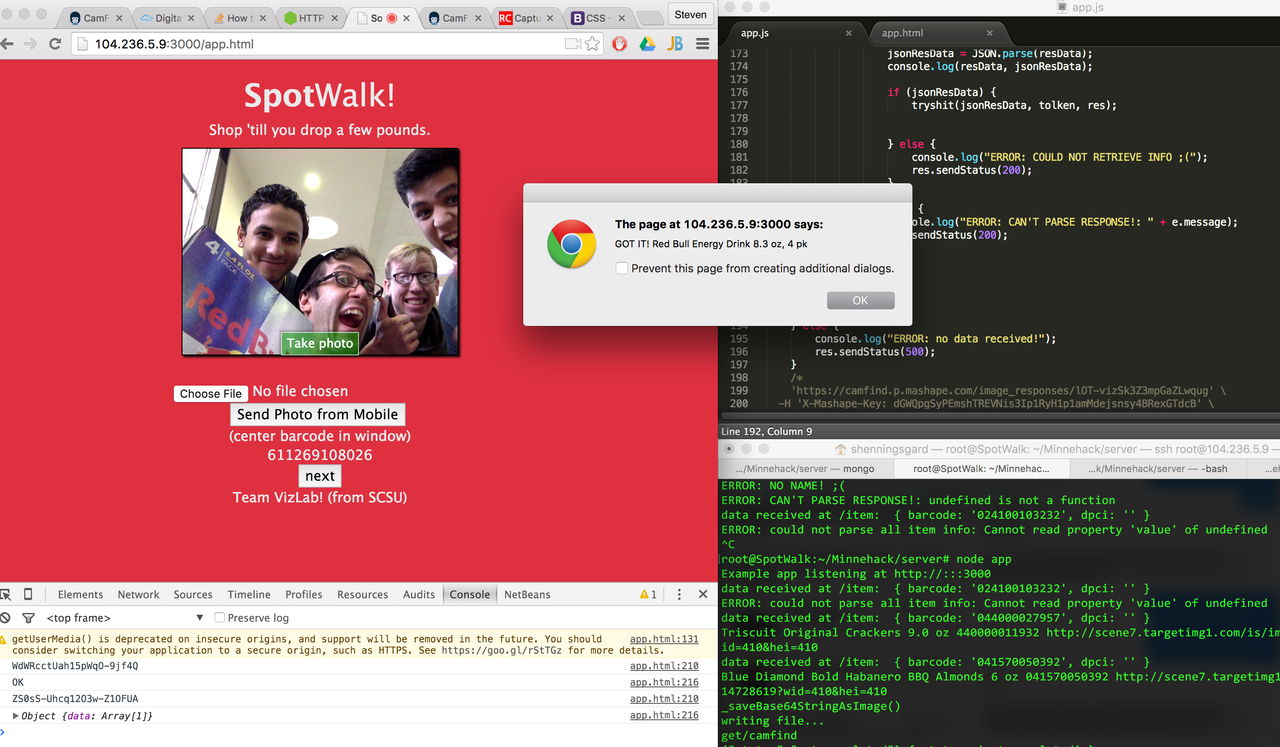
Task: Click the Chrome icon in the alert dialog
Action: (571, 245)
